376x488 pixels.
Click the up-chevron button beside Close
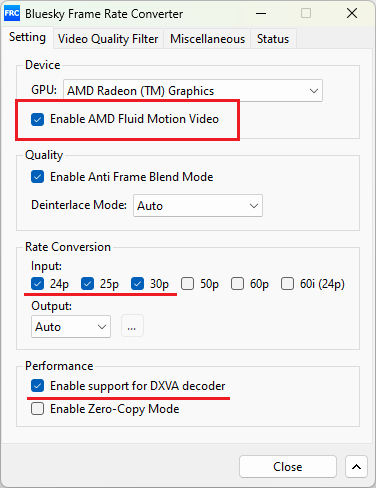coord(356,467)
